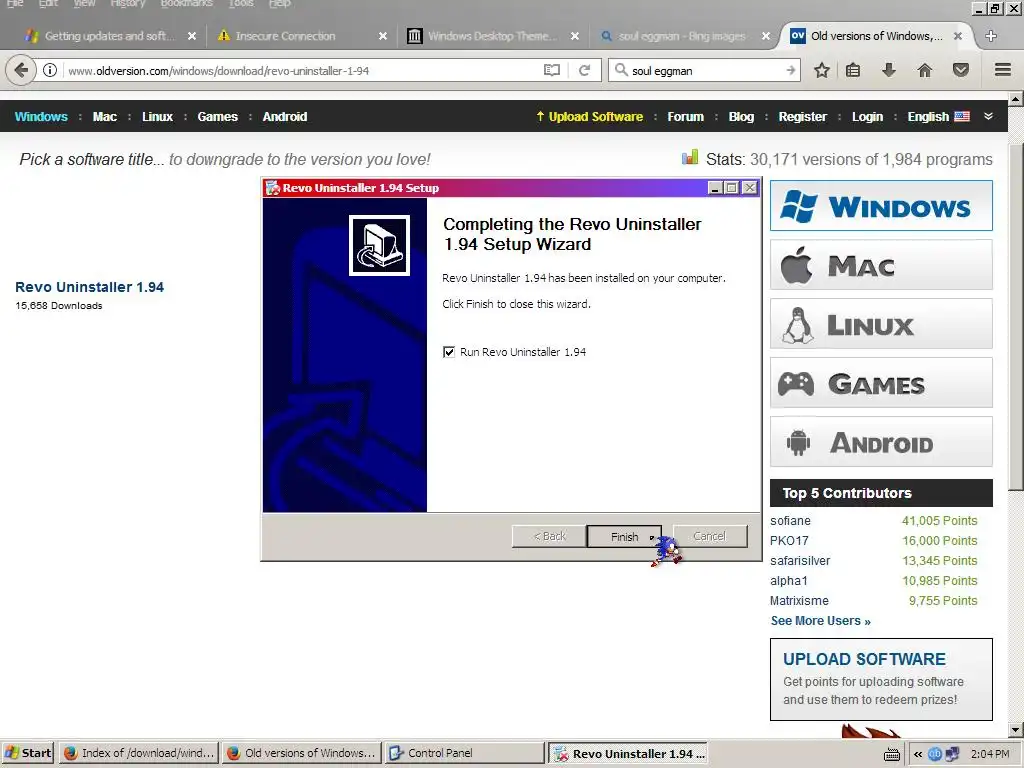Switch to Getting updates and software tab
The height and width of the screenshot is (768, 1024).
[109, 36]
